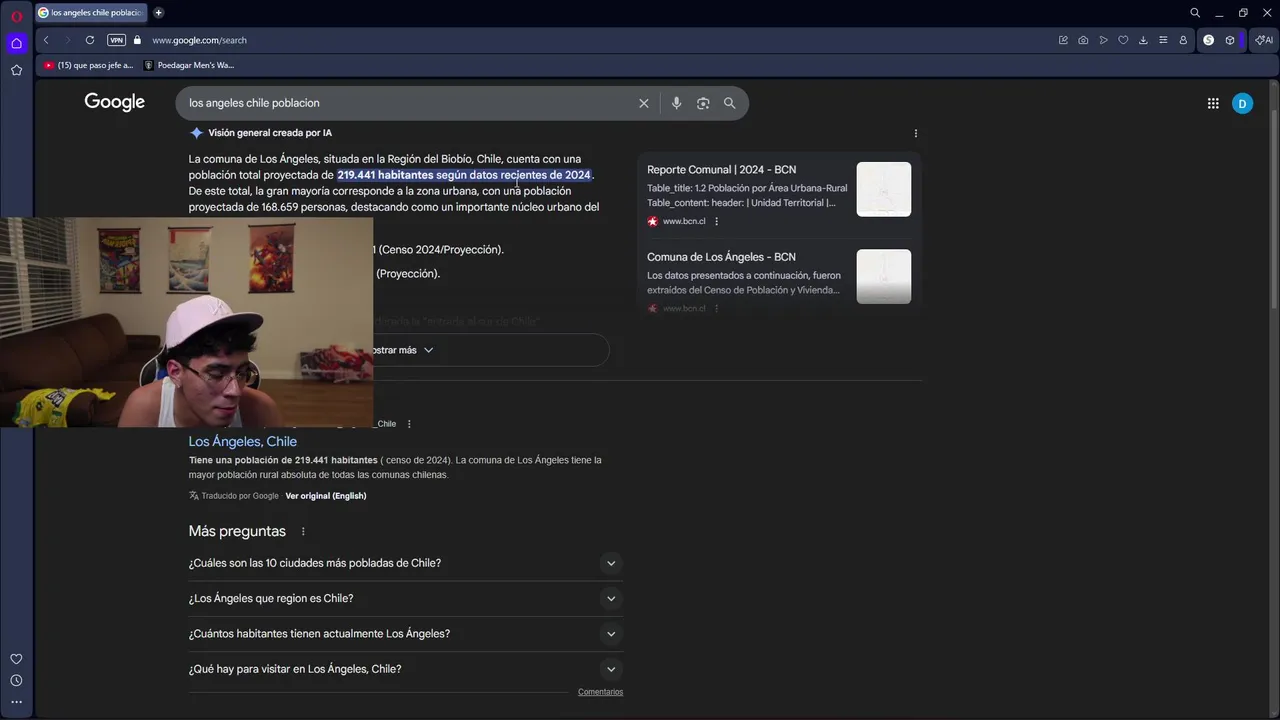Reload the page with the refresh icon
The image size is (1280, 720).
coord(90,40)
